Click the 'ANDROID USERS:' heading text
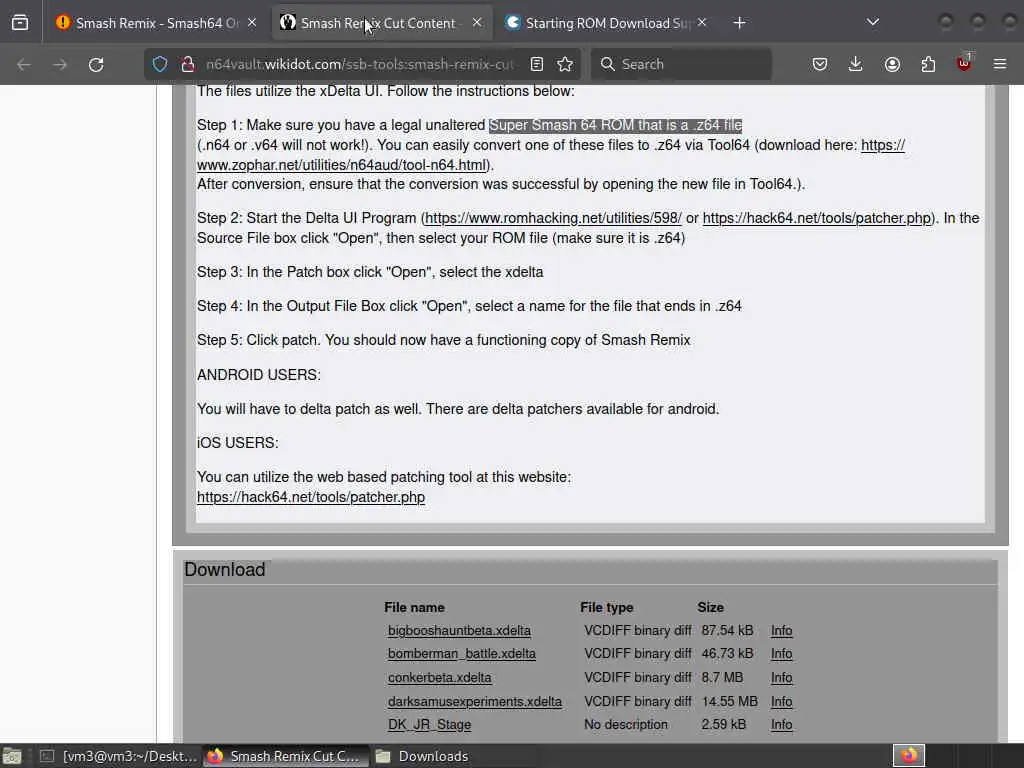 click(259, 375)
